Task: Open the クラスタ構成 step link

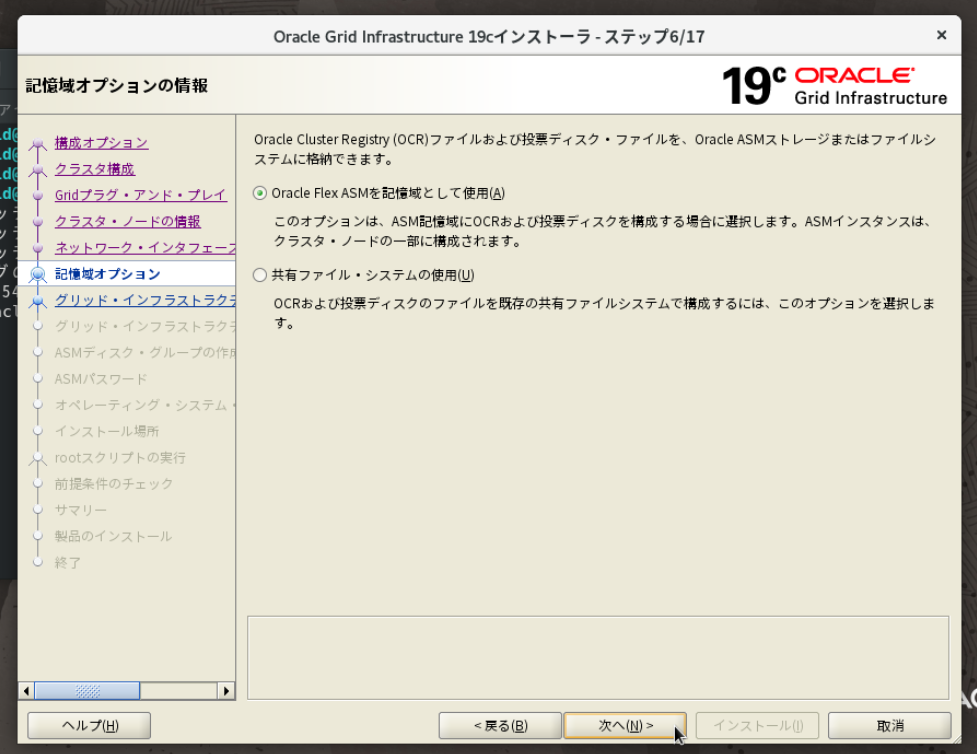Action: (94, 169)
